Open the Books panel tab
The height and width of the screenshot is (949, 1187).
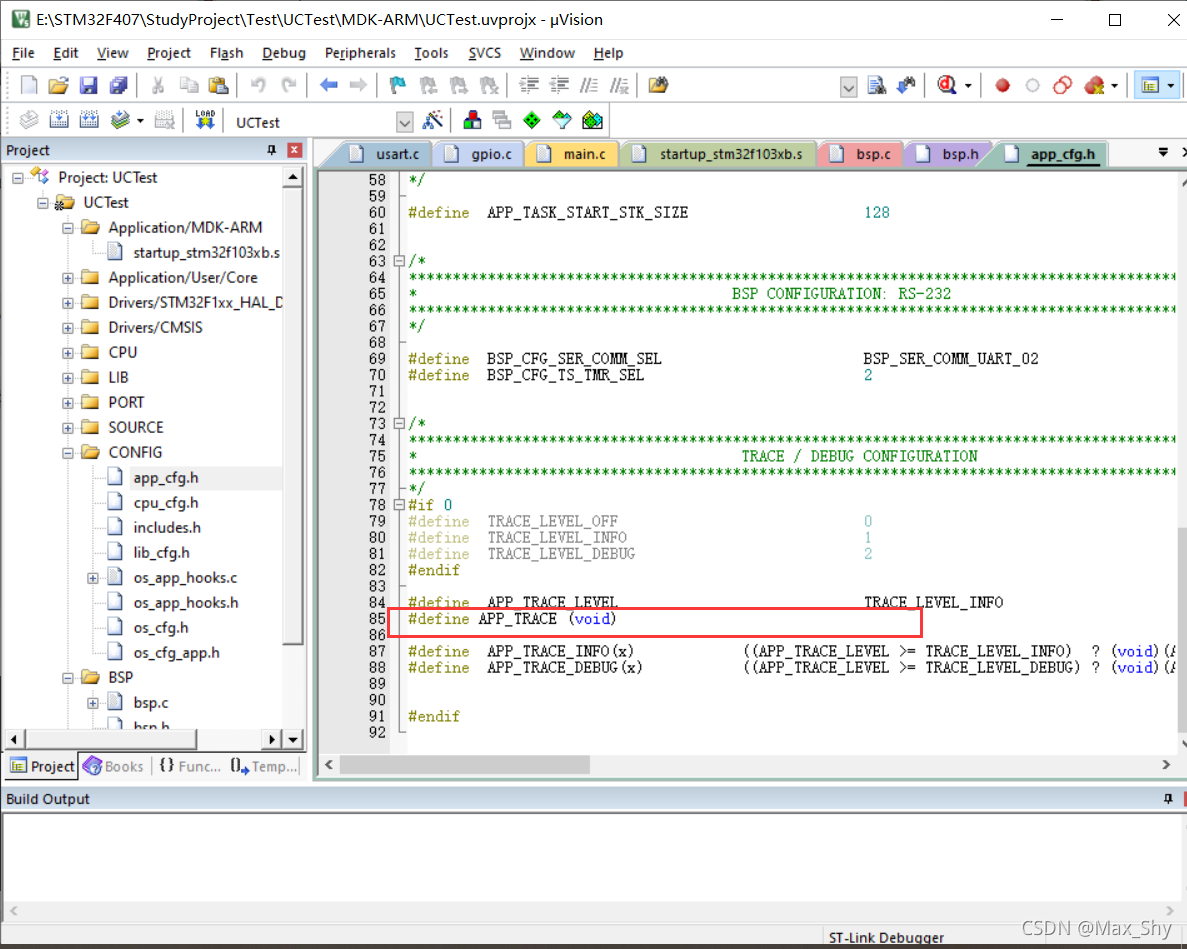coord(114,766)
